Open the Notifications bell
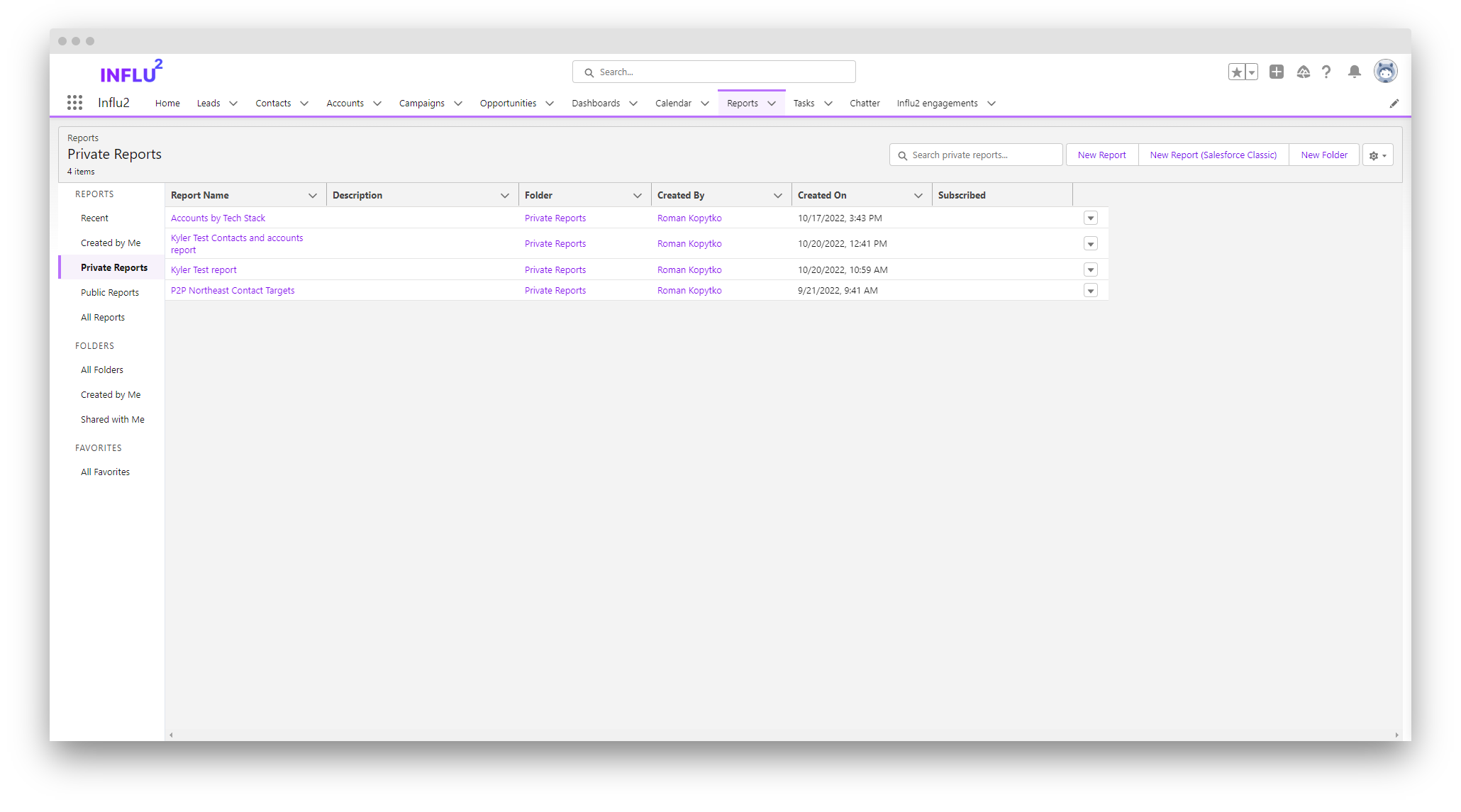Image resolution: width=1461 pixels, height=812 pixels. point(1355,72)
